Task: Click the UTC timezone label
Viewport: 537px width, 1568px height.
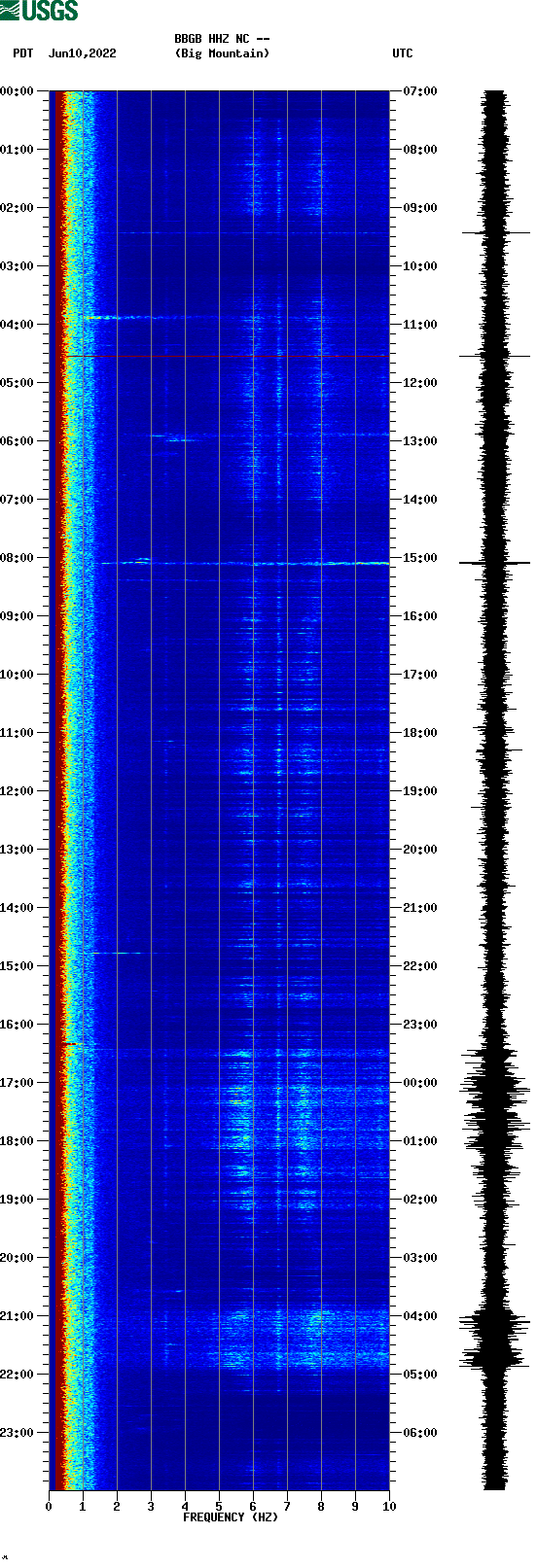Action: tap(403, 53)
